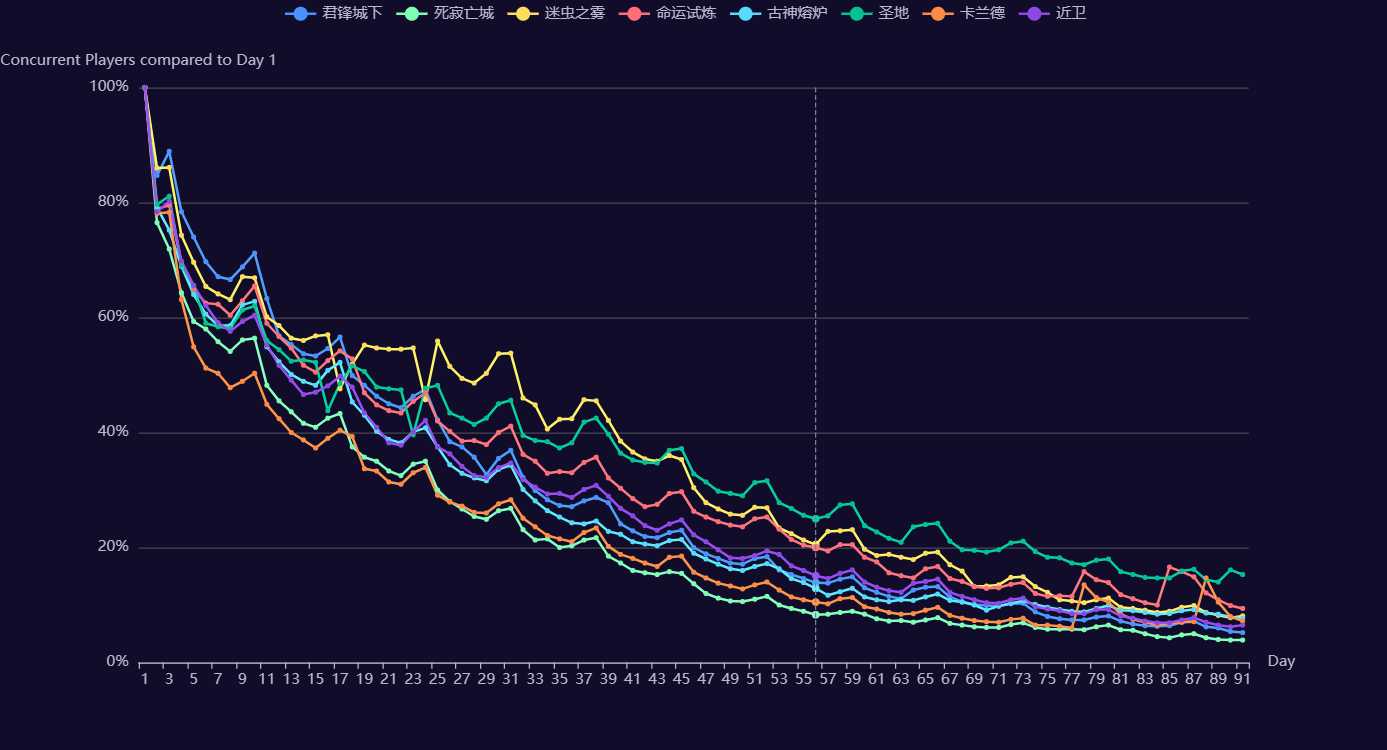
Task: Click the 40% y-axis label
Action: point(113,432)
